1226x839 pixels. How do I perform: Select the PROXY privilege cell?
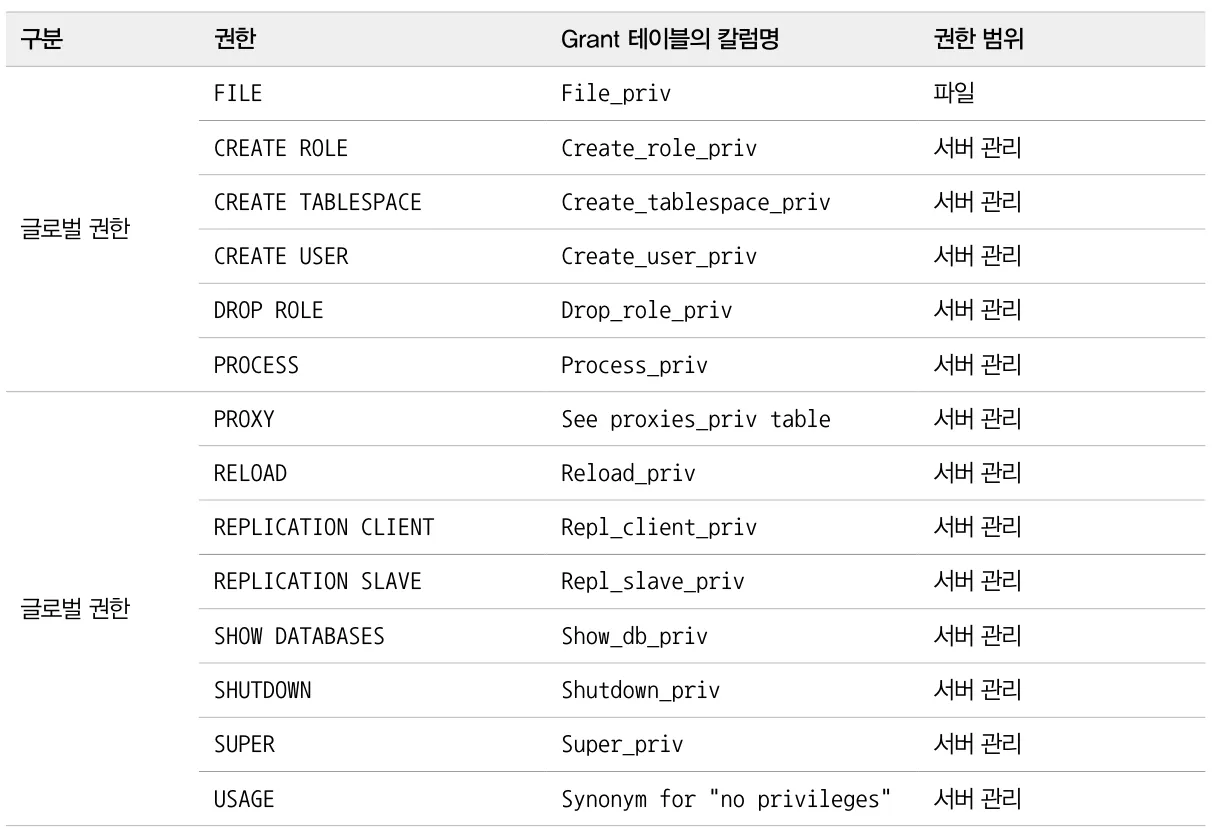244,419
